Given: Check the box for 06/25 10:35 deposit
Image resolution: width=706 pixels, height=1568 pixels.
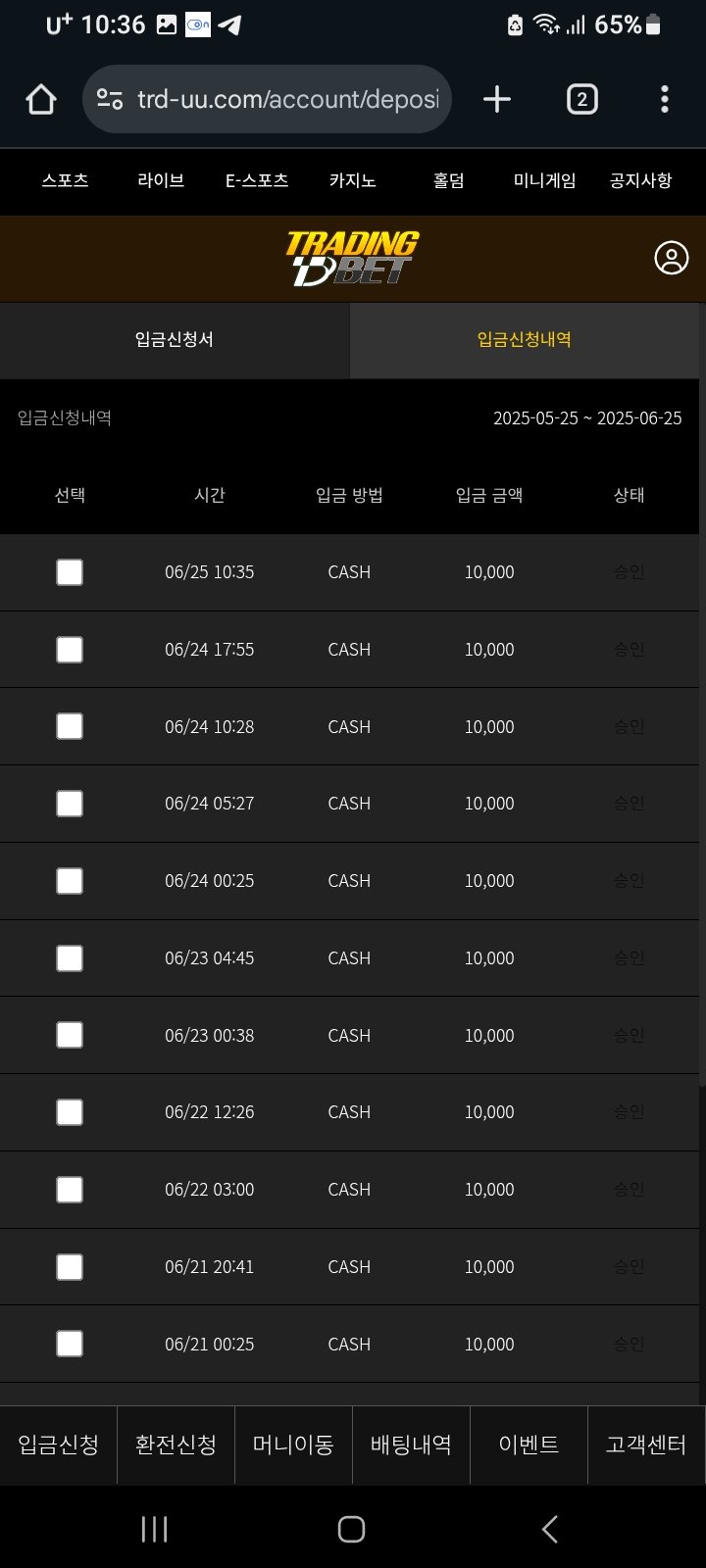Looking at the screenshot, I should point(70,572).
